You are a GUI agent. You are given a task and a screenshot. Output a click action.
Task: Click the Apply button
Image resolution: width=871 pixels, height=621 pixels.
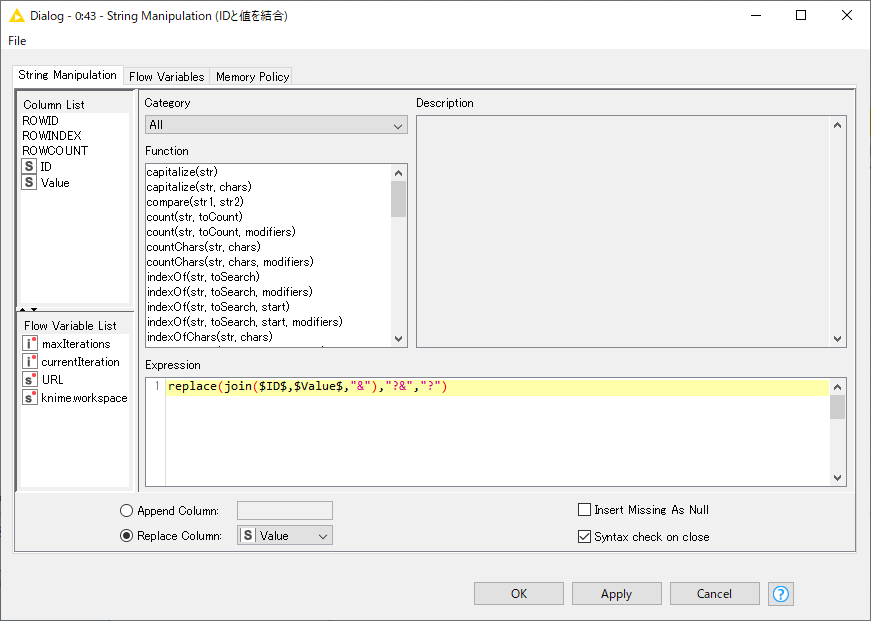[617, 594]
